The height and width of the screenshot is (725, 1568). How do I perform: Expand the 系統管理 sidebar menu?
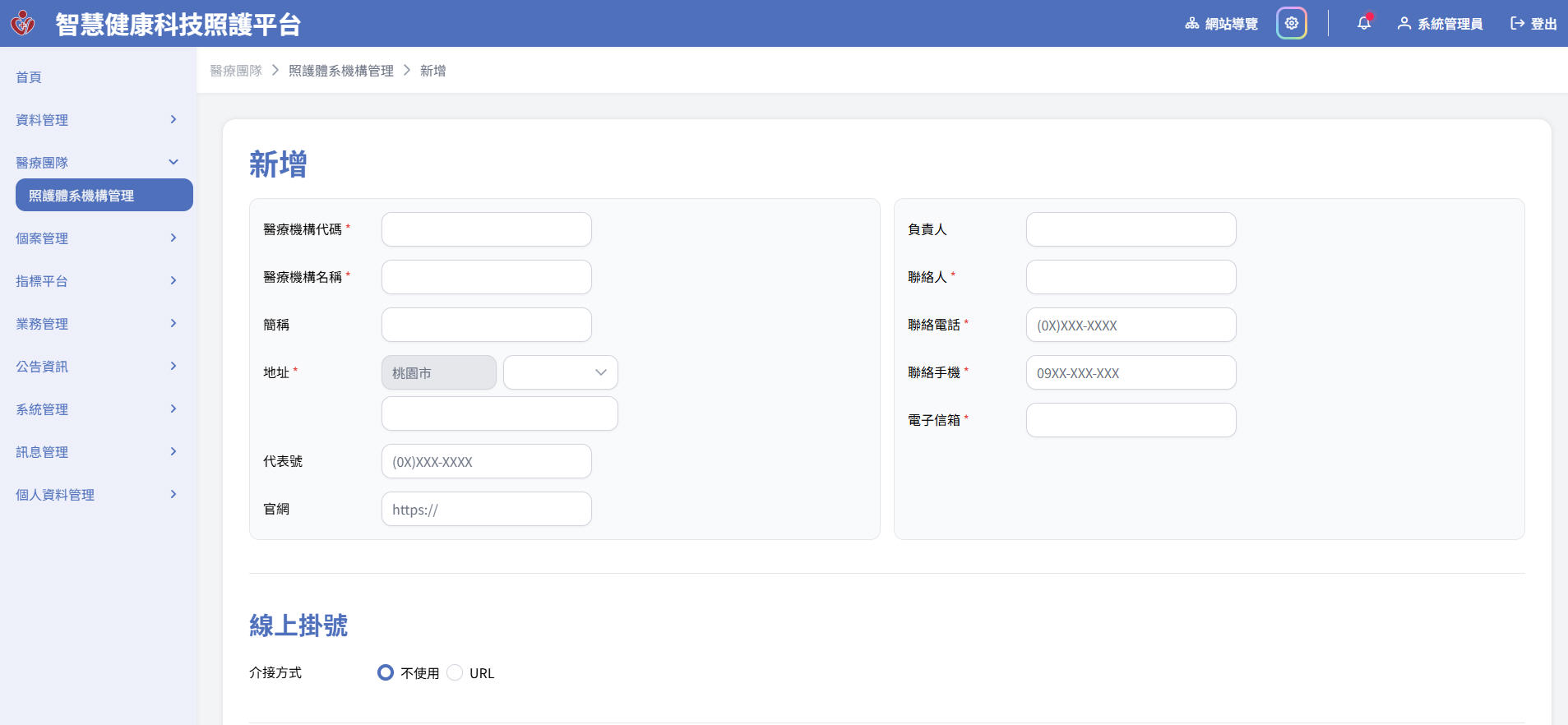tap(97, 409)
